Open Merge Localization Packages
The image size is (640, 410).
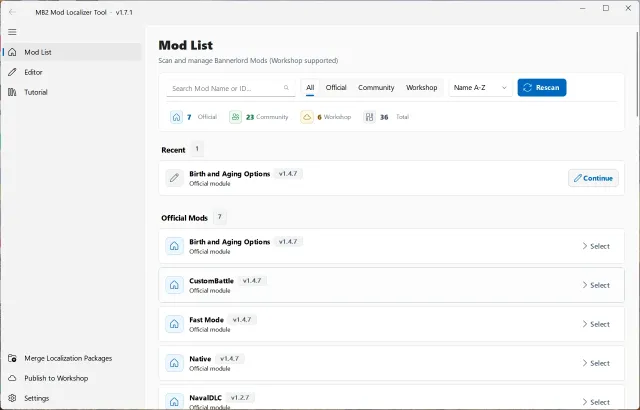(x=72, y=358)
